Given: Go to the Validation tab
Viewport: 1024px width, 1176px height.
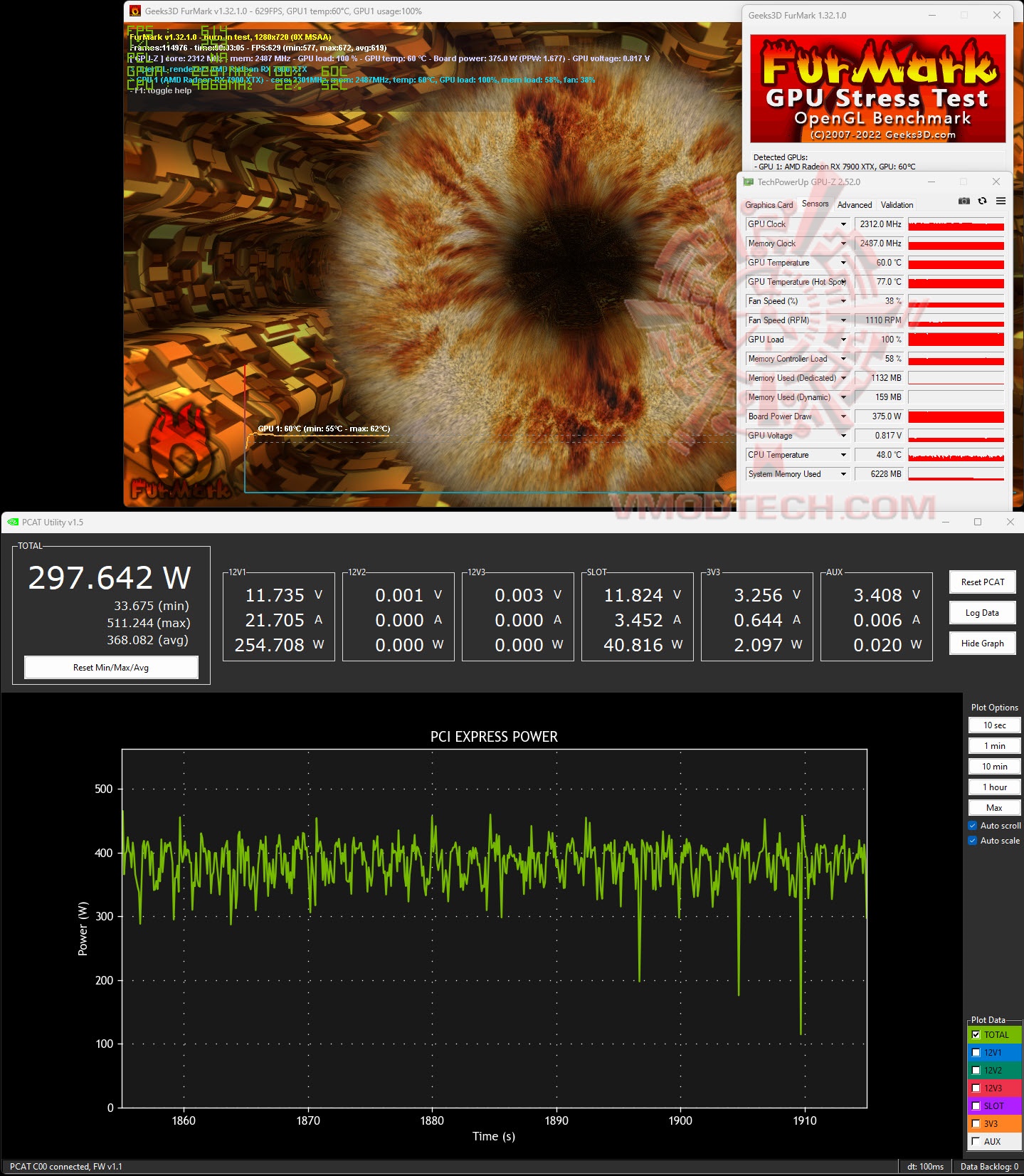Looking at the screenshot, I should [897, 205].
